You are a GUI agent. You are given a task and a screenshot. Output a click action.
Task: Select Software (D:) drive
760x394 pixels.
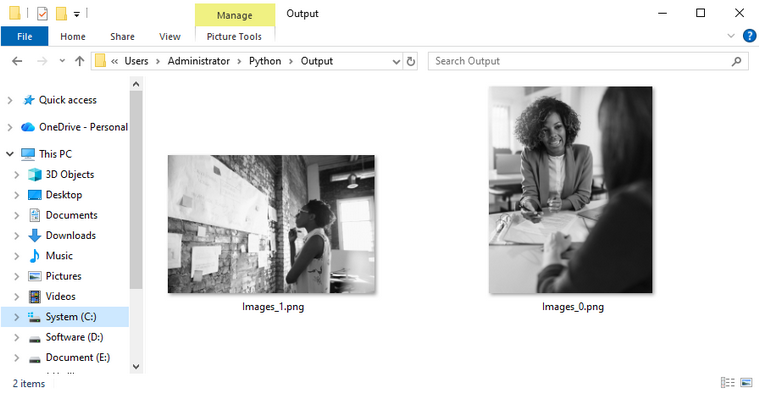click(74, 337)
